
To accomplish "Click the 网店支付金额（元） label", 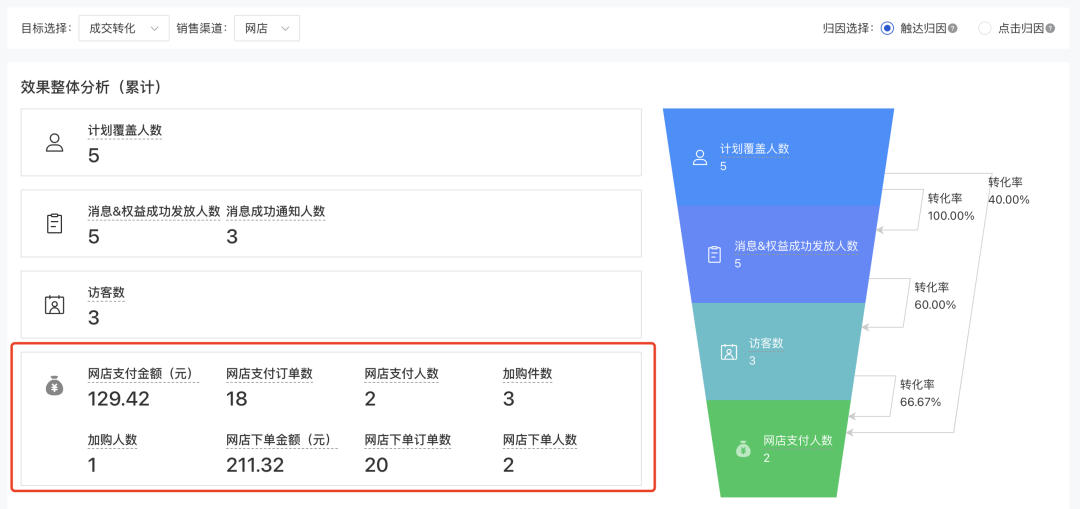I will click(x=143, y=373).
